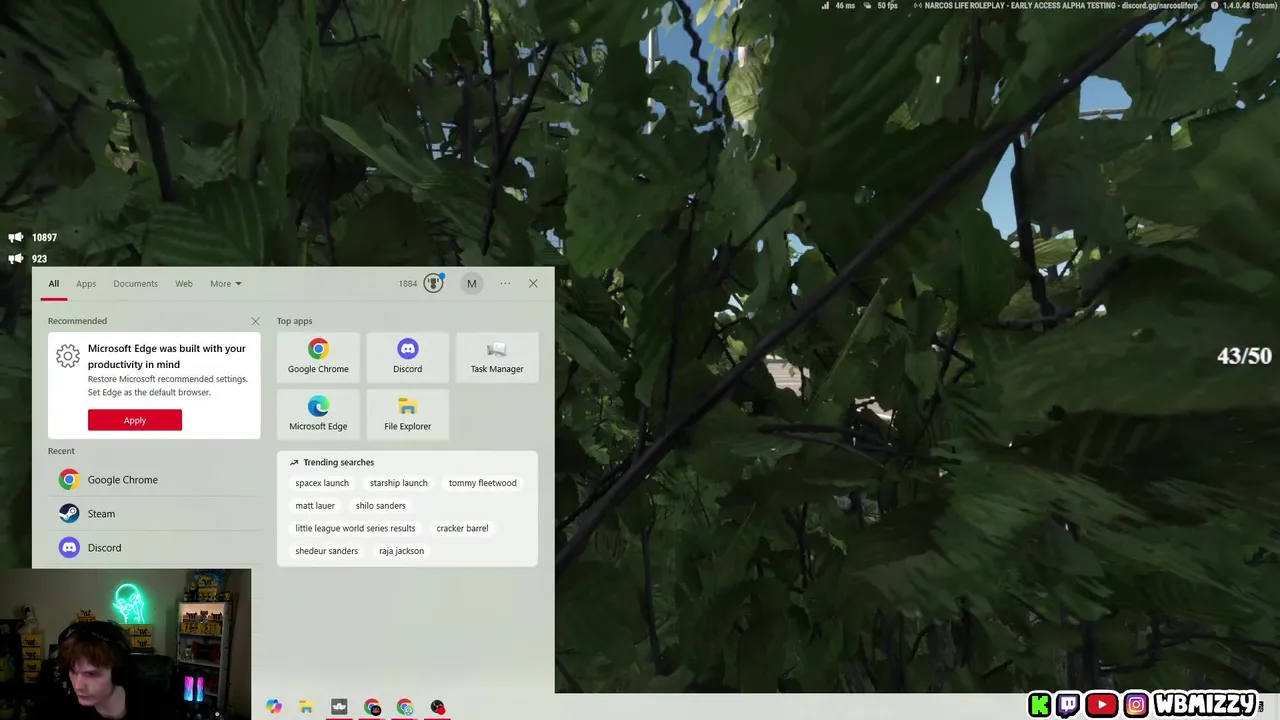Image resolution: width=1280 pixels, height=720 pixels.
Task: Switch to the All tab
Action: (54, 283)
